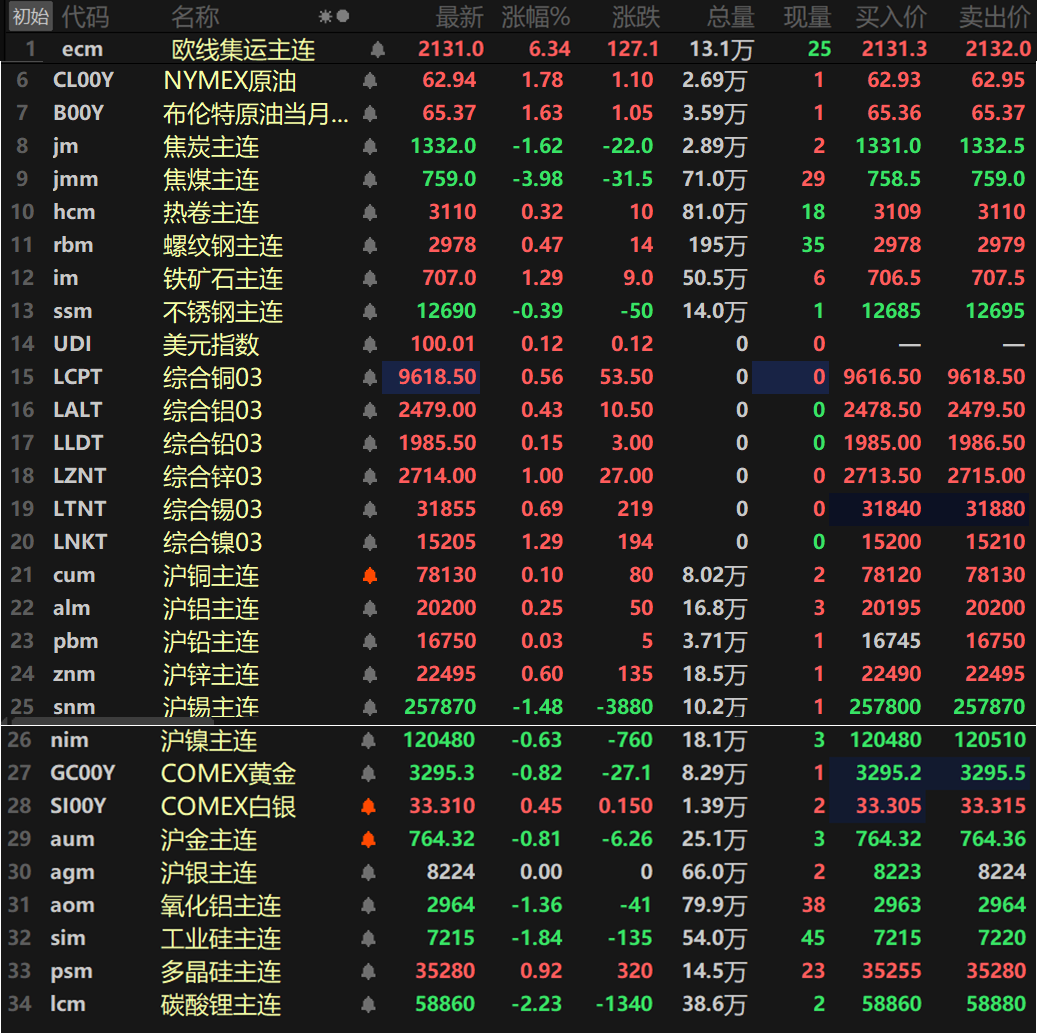This screenshot has height=1033, width=1037.
Task: Click the sun-and-dot icon in header
Action: tap(334, 16)
